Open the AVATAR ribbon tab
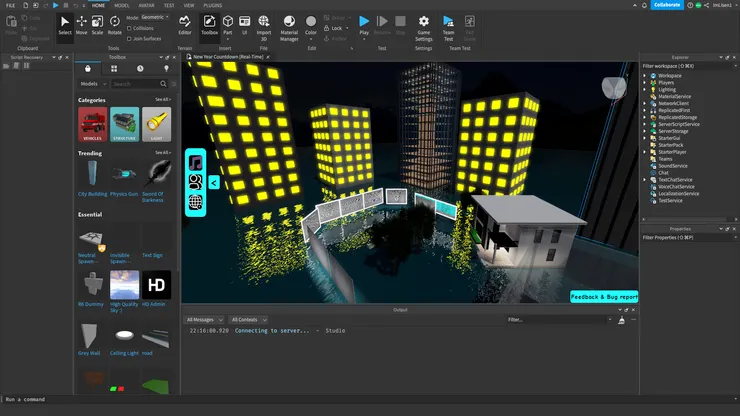 pos(146,5)
